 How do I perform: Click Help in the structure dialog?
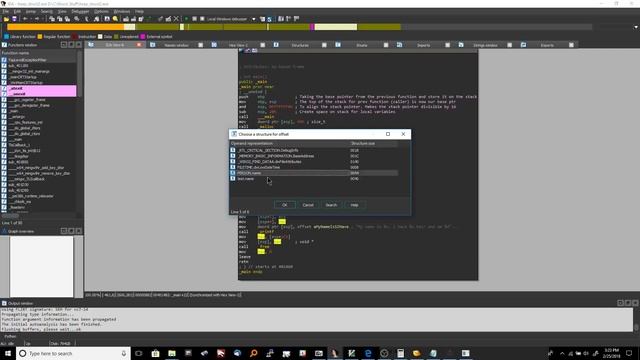click(354, 205)
